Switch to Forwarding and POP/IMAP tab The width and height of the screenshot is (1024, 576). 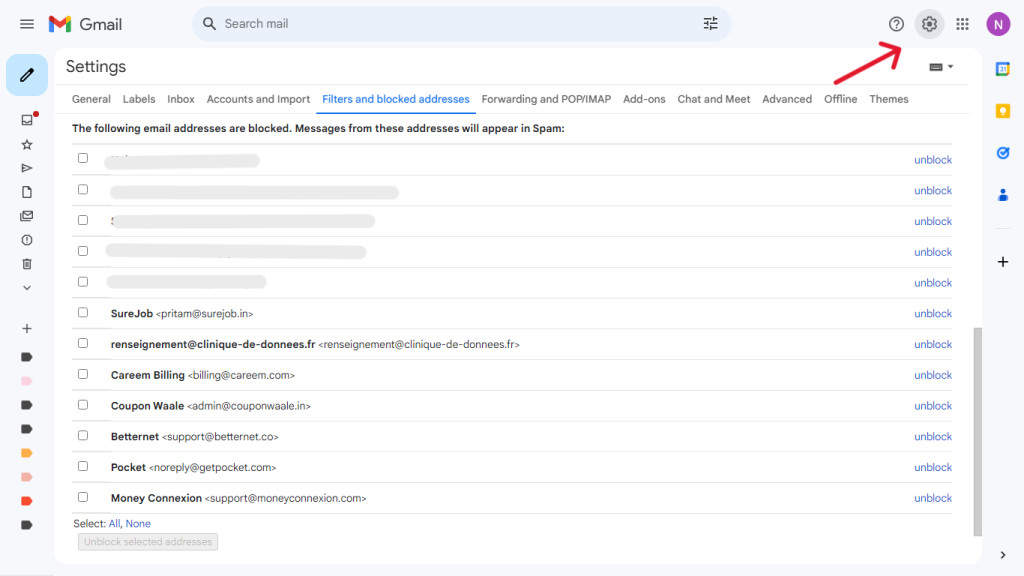click(546, 99)
